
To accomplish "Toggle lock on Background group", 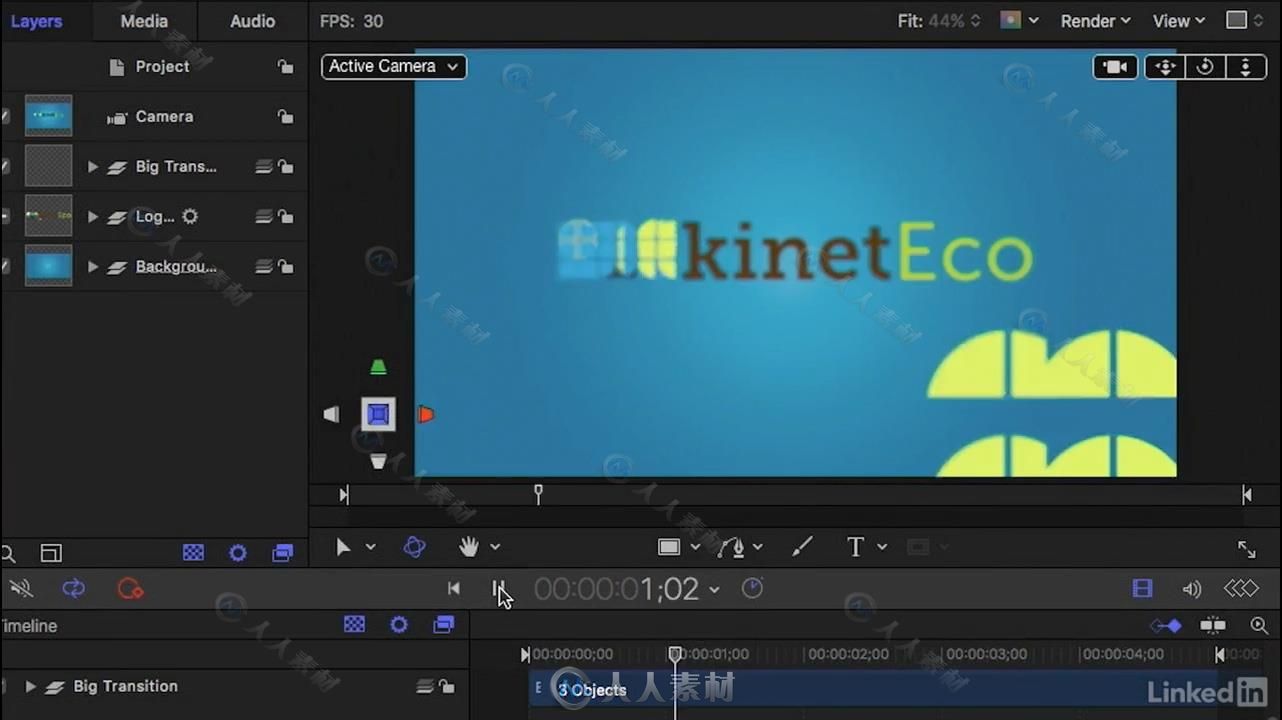I will (x=286, y=267).
